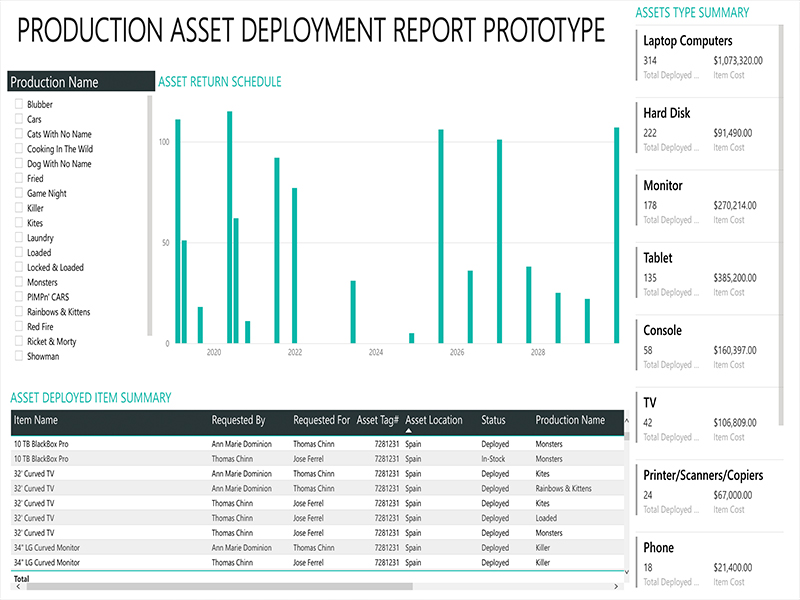Click the sort arrow under Asset Location
Viewport: 800px width, 600px height.
tap(409, 430)
